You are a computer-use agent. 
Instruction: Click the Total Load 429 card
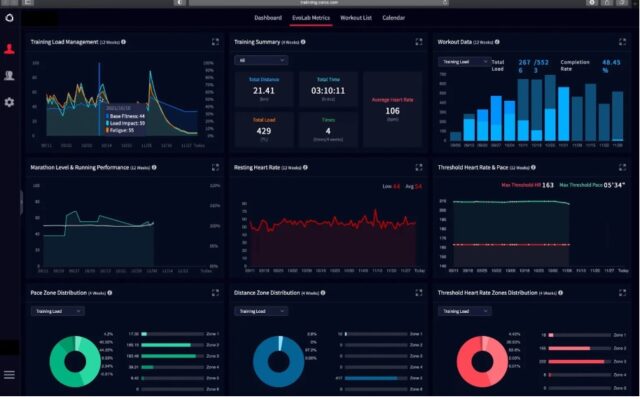264,130
